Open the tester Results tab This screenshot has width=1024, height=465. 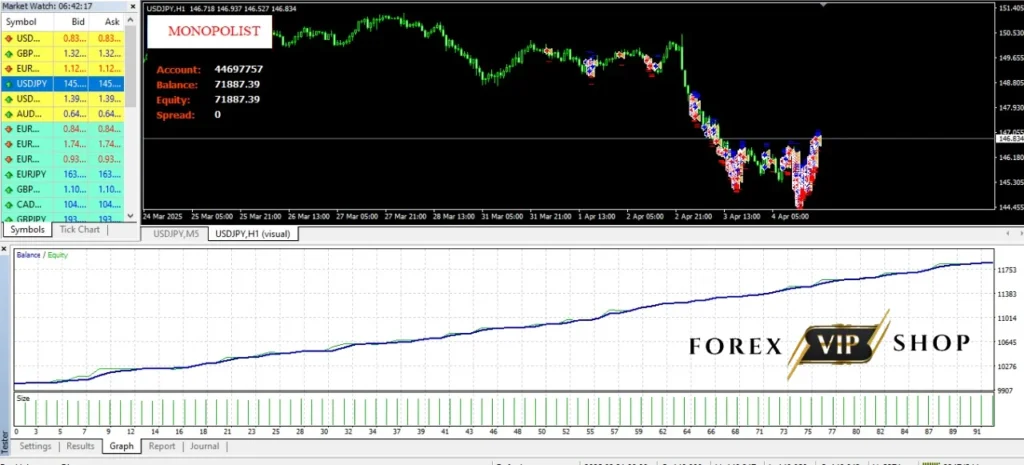[80, 446]
